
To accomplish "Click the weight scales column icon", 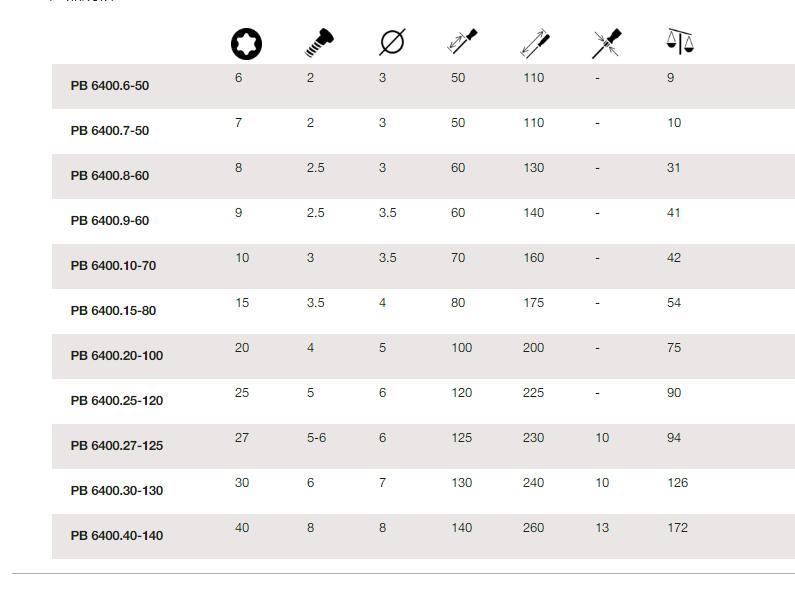I will (x=680, y=42).
